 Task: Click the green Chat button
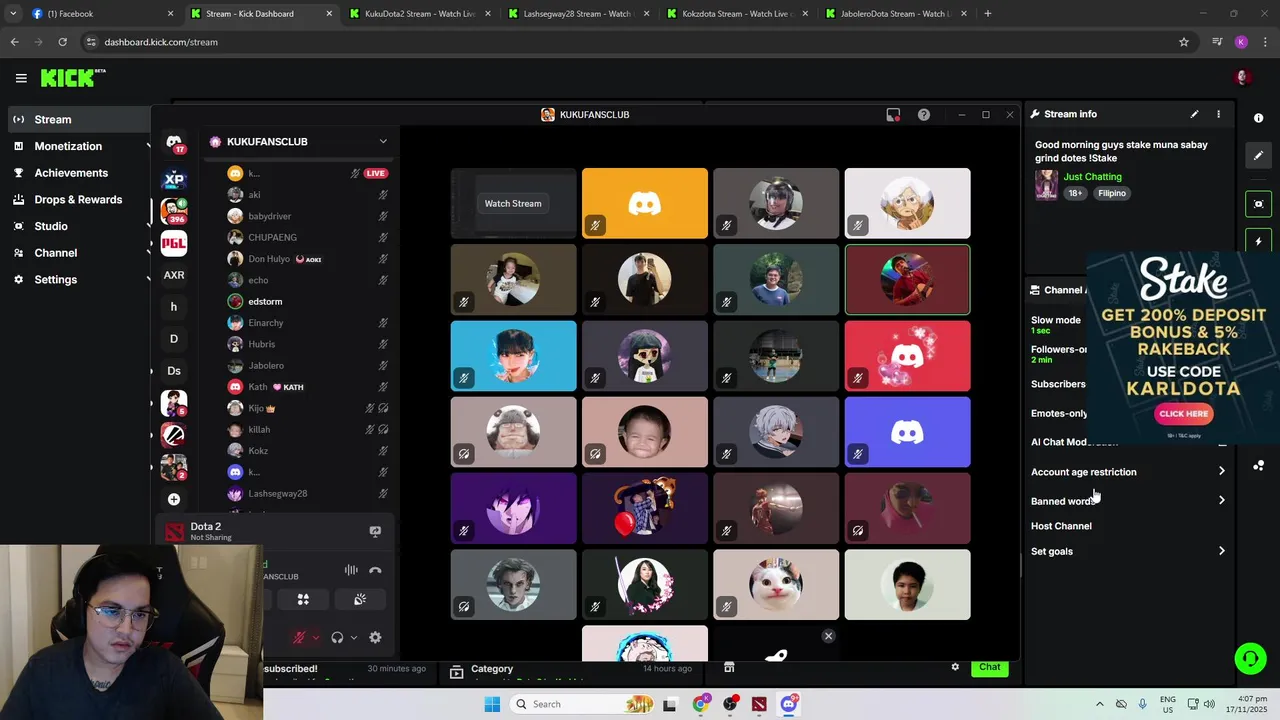(x=990, y=667)
